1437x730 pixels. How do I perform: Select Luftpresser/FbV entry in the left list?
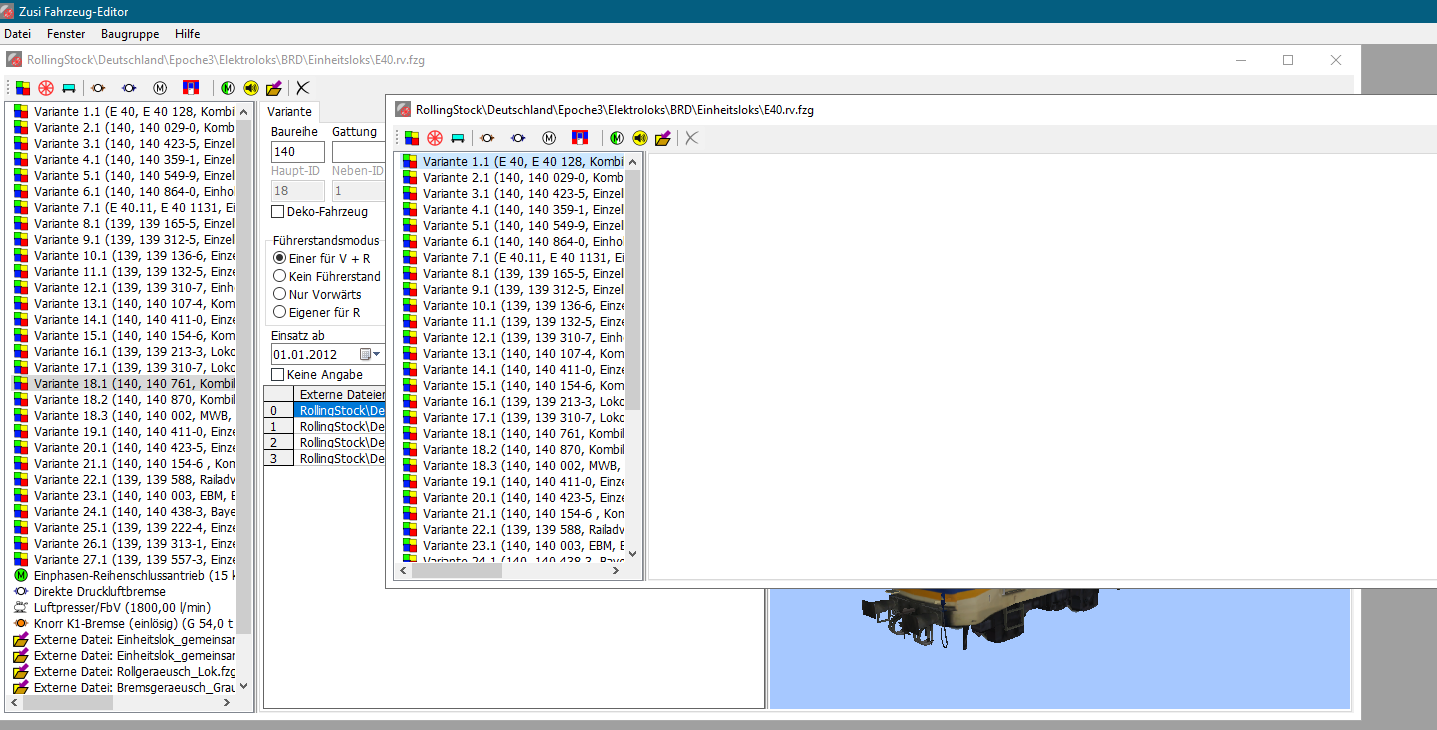tap(122, 608)
